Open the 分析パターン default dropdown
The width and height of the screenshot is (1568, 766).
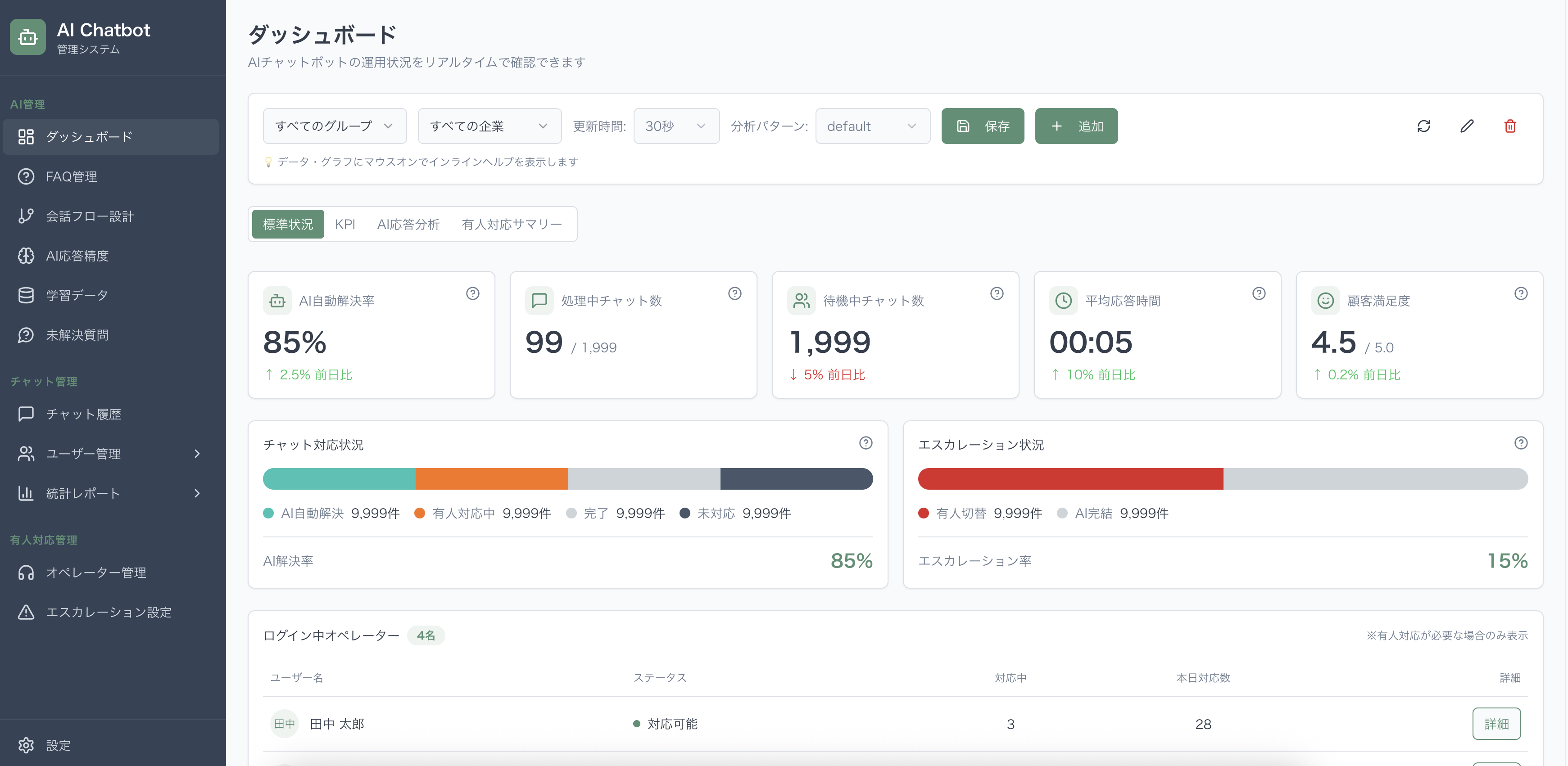(x=872, y=126)
